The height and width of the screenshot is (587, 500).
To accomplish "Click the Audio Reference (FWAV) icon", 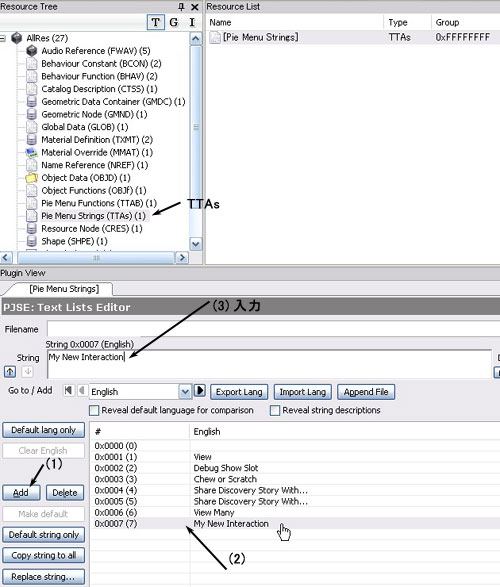I will [32, 51].
